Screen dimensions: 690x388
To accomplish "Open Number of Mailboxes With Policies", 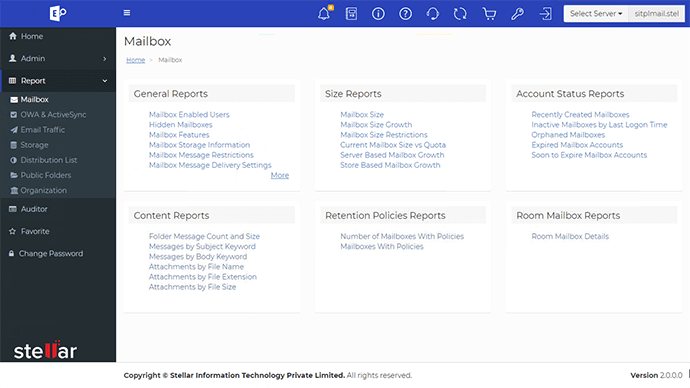I will tap(402, 236).
